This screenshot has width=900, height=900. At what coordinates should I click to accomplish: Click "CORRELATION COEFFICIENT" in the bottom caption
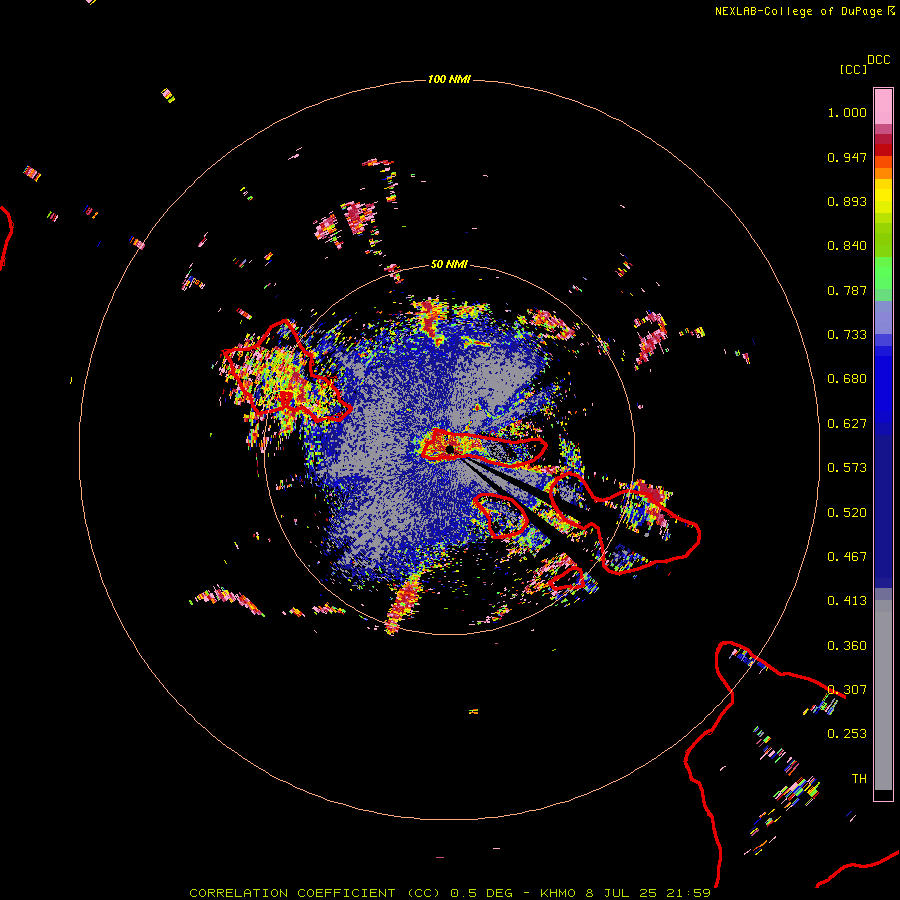[292, 893]
